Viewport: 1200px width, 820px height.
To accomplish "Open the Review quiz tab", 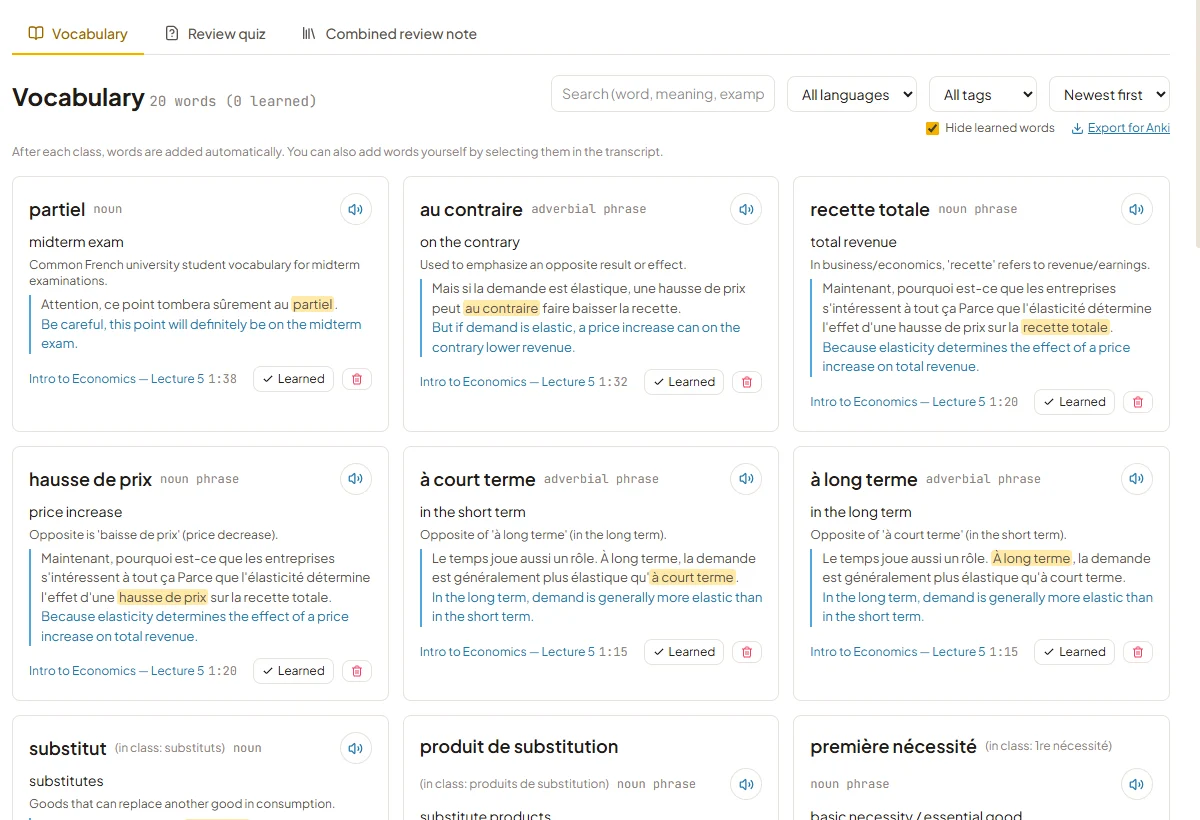I will tap(215, 34).
